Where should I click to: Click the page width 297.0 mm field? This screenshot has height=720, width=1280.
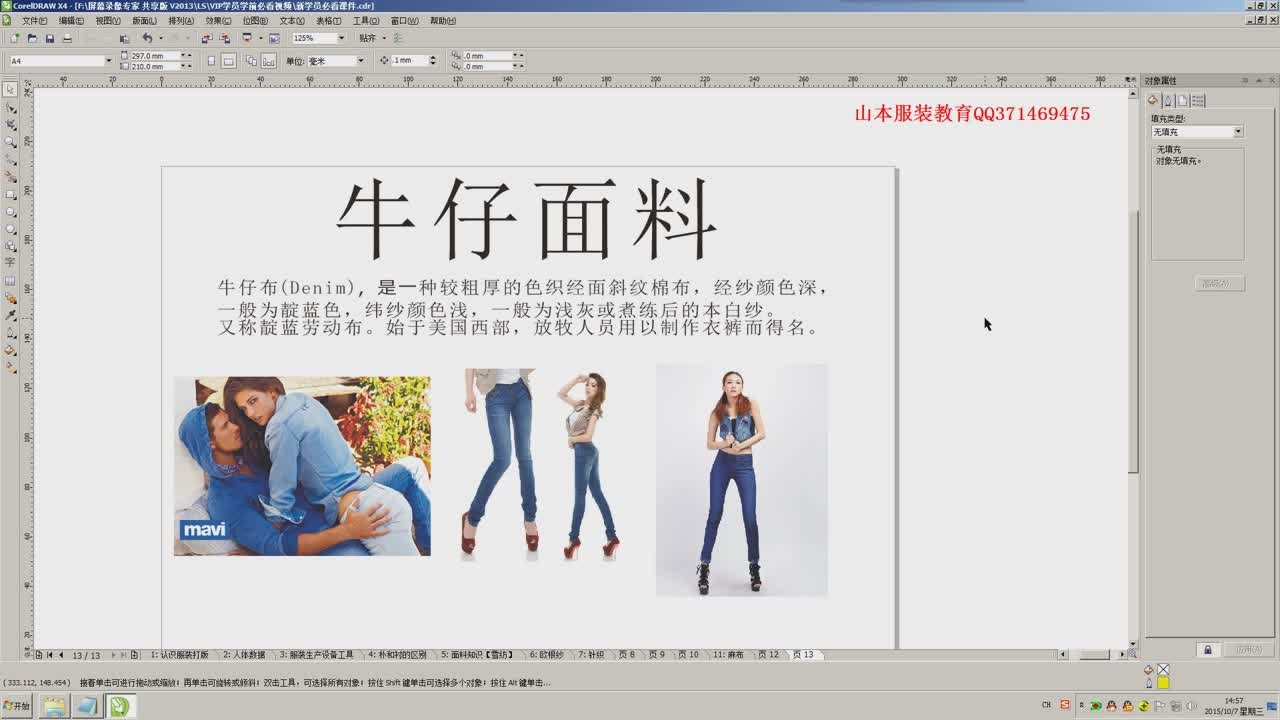[154, 56]
